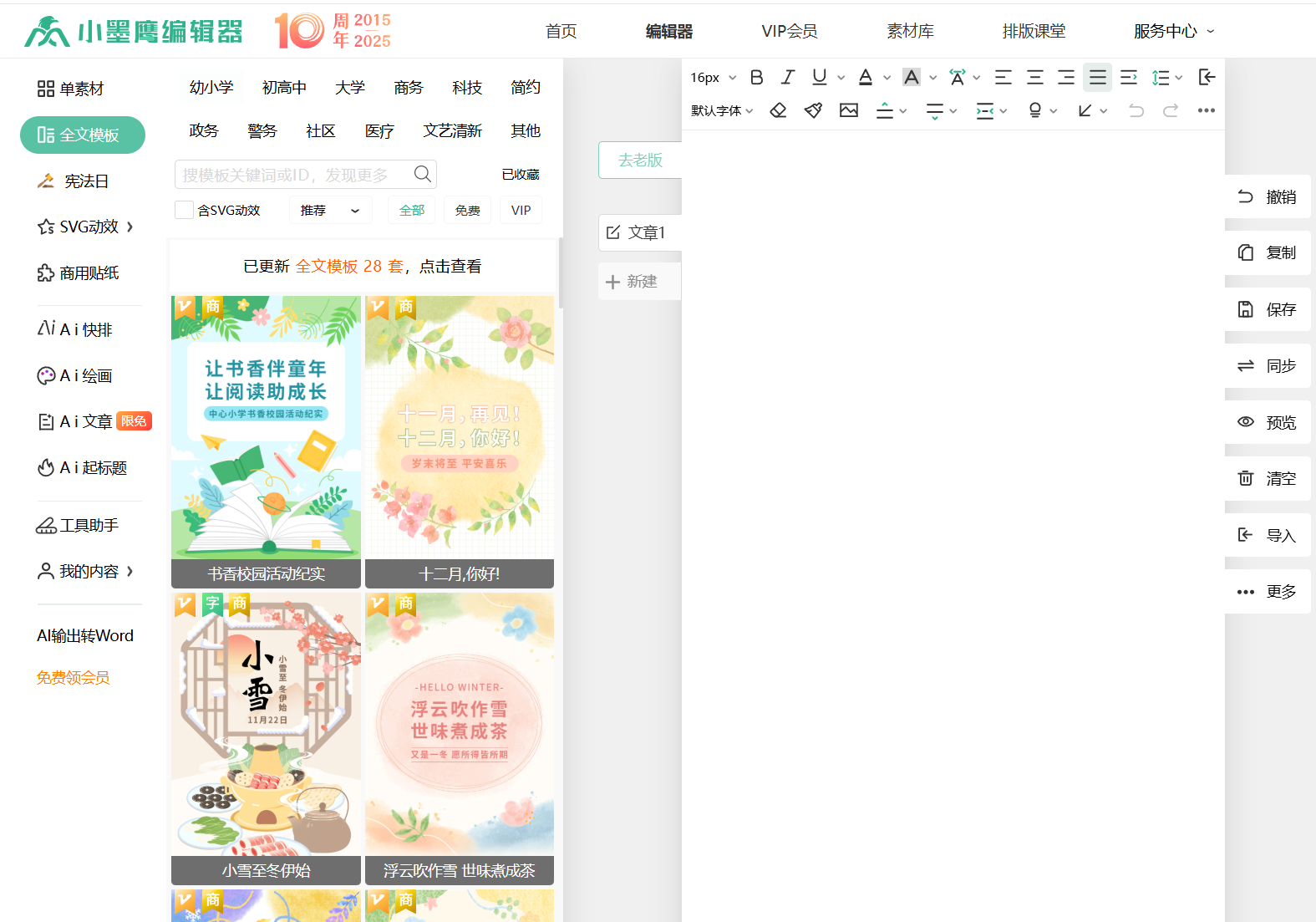Click the 免费领会员 link
This screenshot has height=922, width=1316.
pyautogui.click(x=73, y=678)
